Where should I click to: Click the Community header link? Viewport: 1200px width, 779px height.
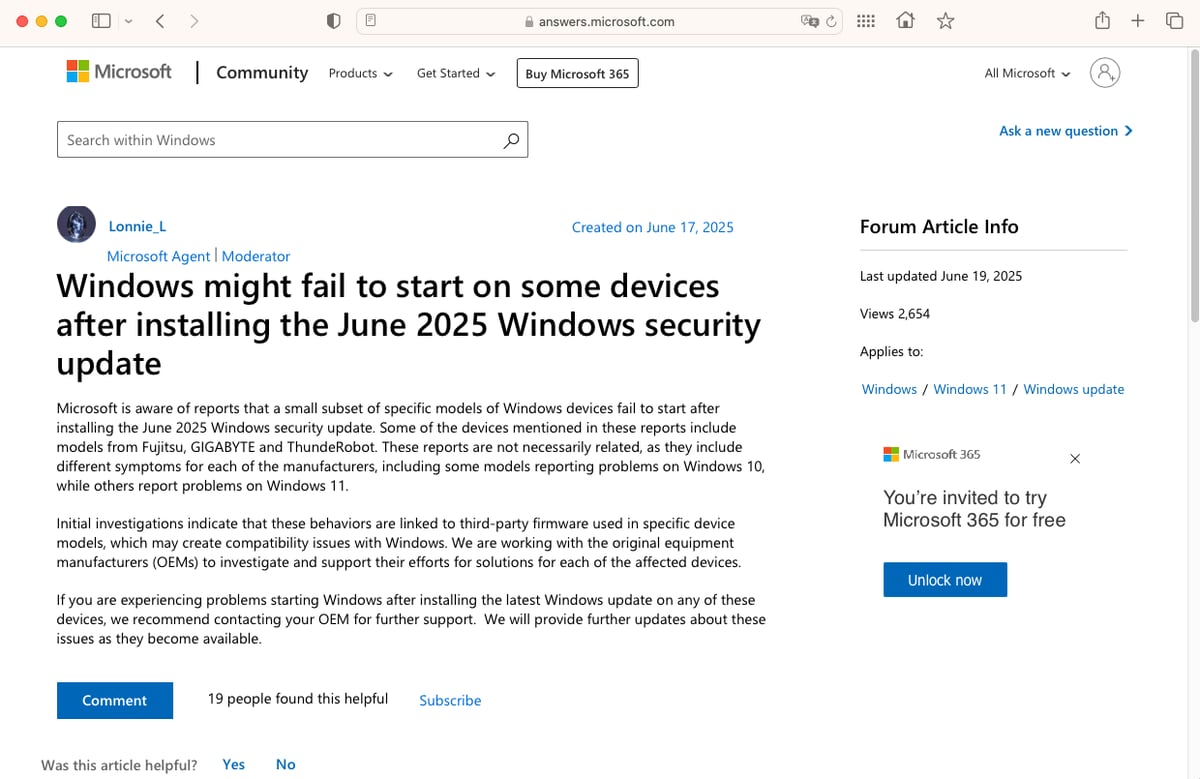[262, 73]
